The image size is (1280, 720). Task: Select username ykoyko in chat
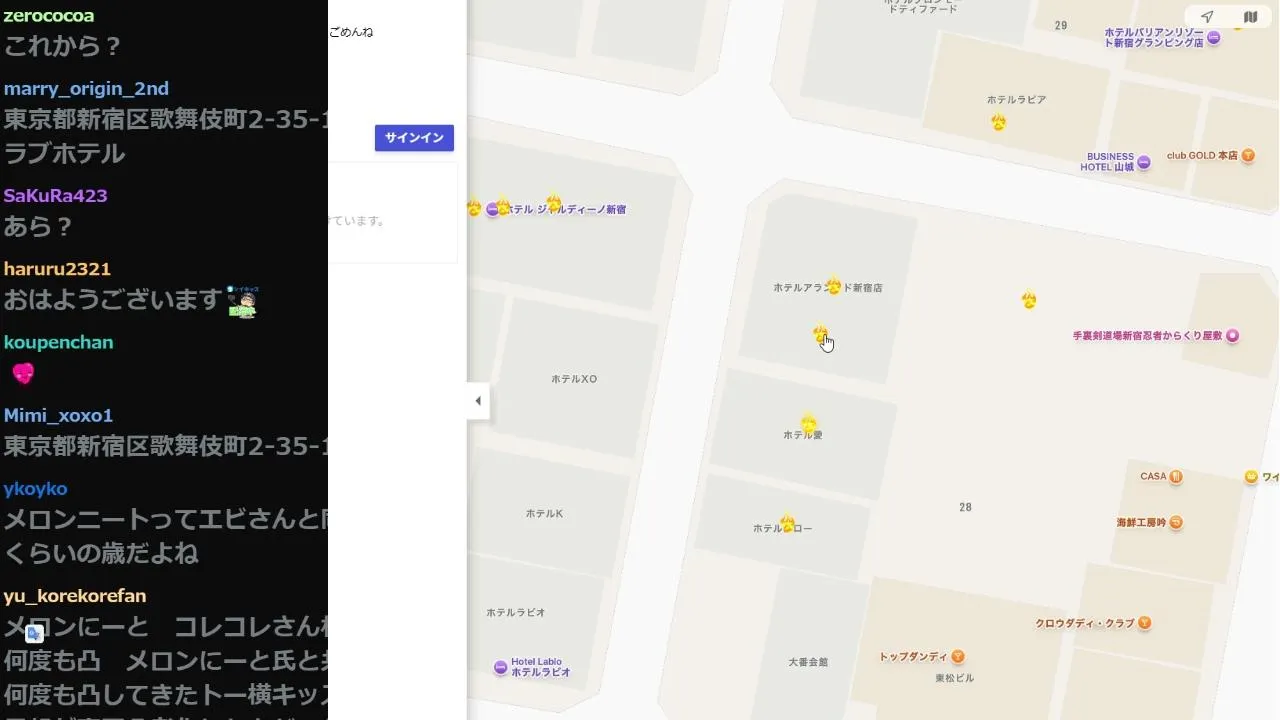[35, 489]
